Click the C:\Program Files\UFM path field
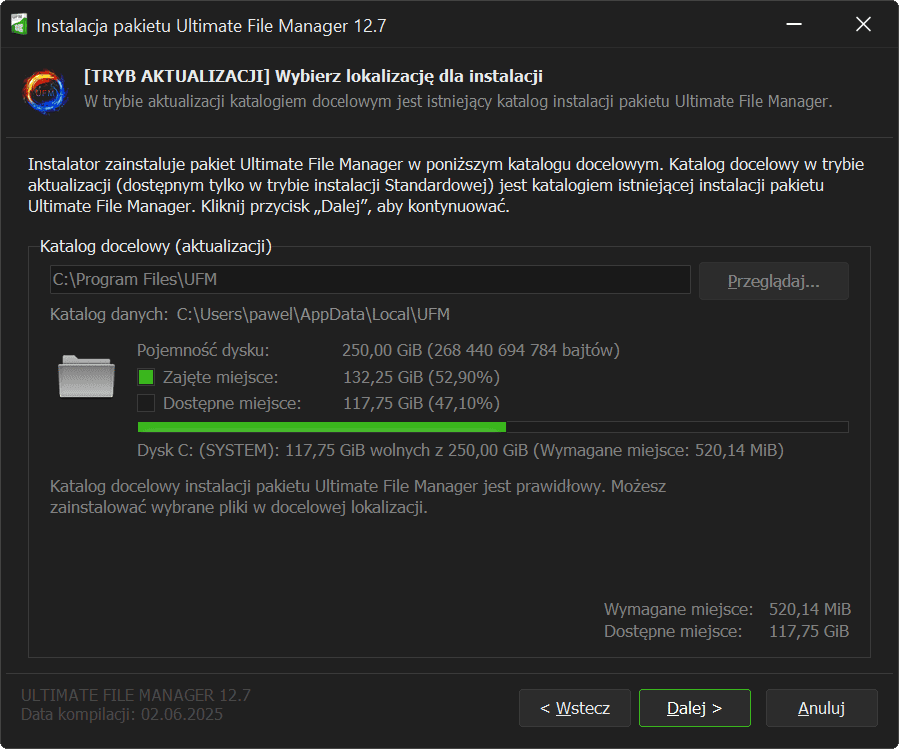 370,280
